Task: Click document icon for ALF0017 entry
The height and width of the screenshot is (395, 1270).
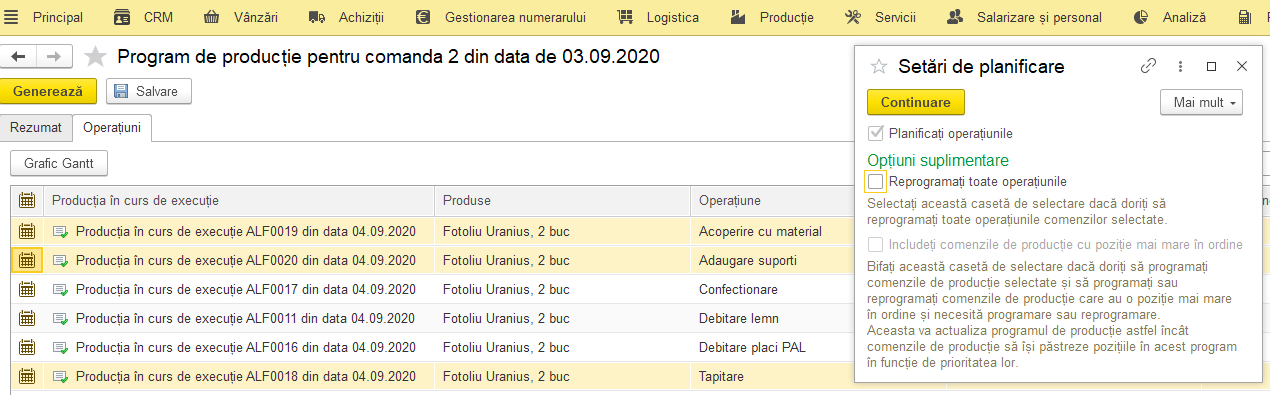Action: 61,289
